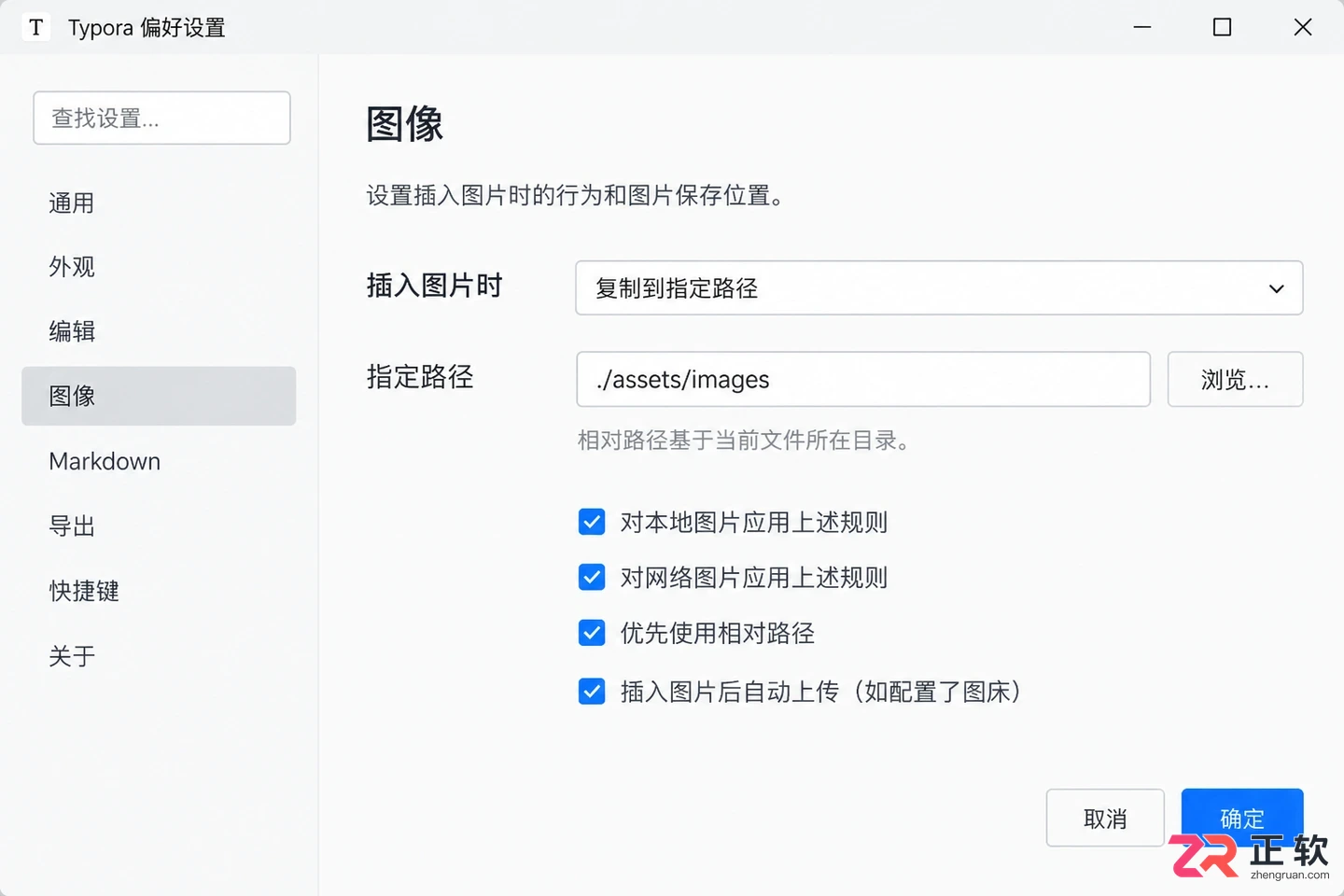Viewport: 1344px width, 896px height.
Task: Click the 插入图片时 label
Action: click(x=435, y=285)
